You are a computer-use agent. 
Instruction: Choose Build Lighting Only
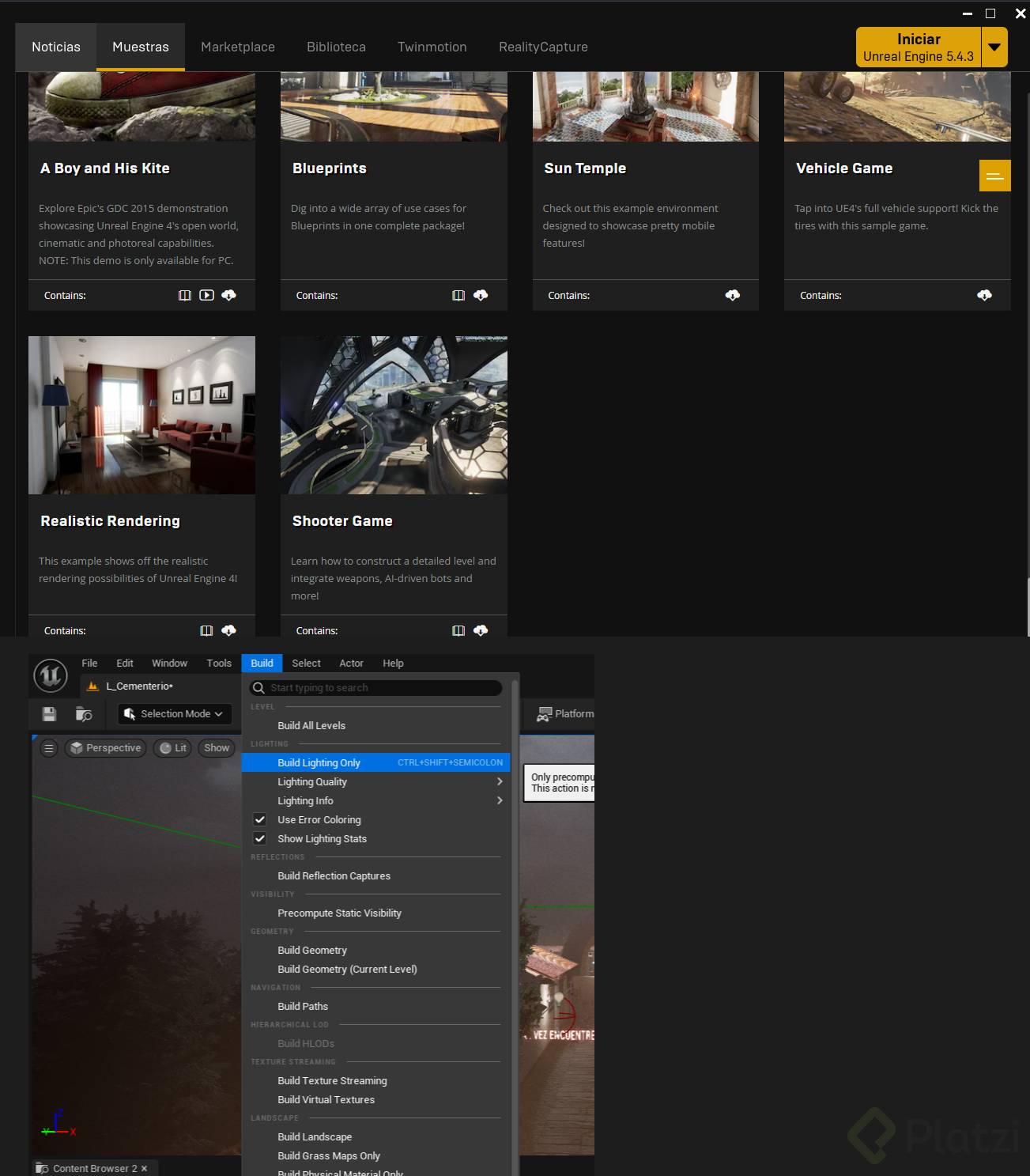click(376, 762)
